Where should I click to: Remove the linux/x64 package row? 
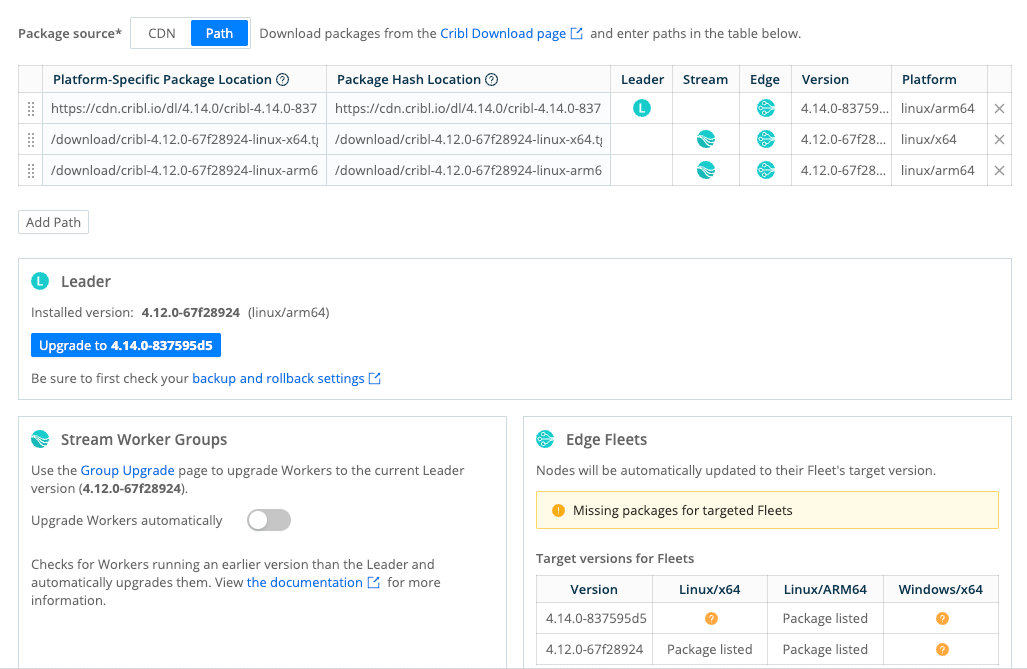click(999, 140)
